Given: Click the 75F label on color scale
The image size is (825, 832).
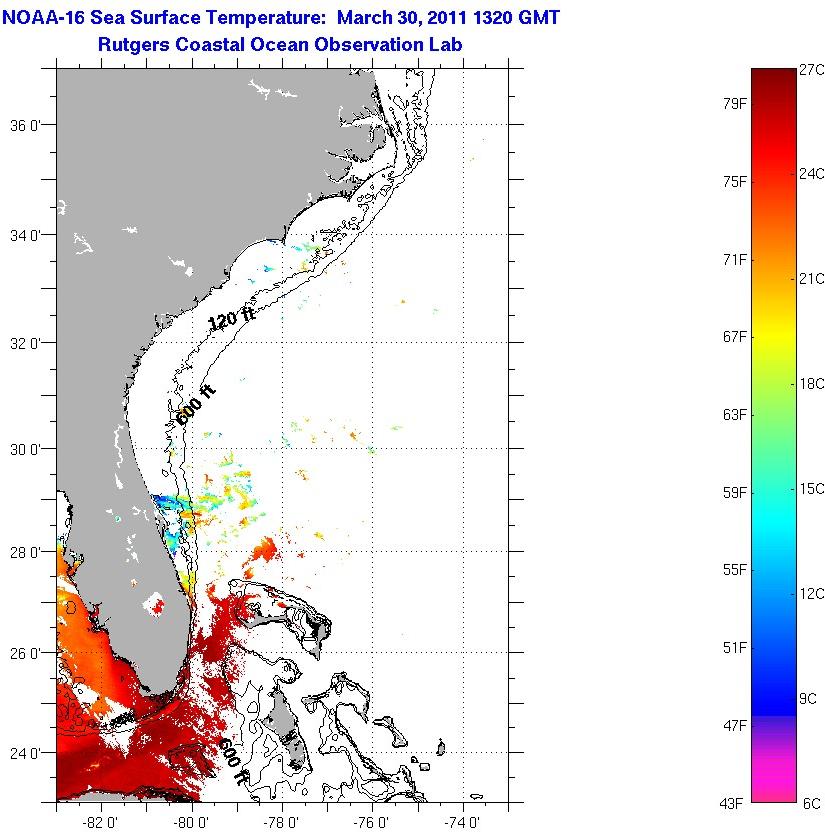Looking at the screenshot, I should pyautogui.click(x=734, y=182).
